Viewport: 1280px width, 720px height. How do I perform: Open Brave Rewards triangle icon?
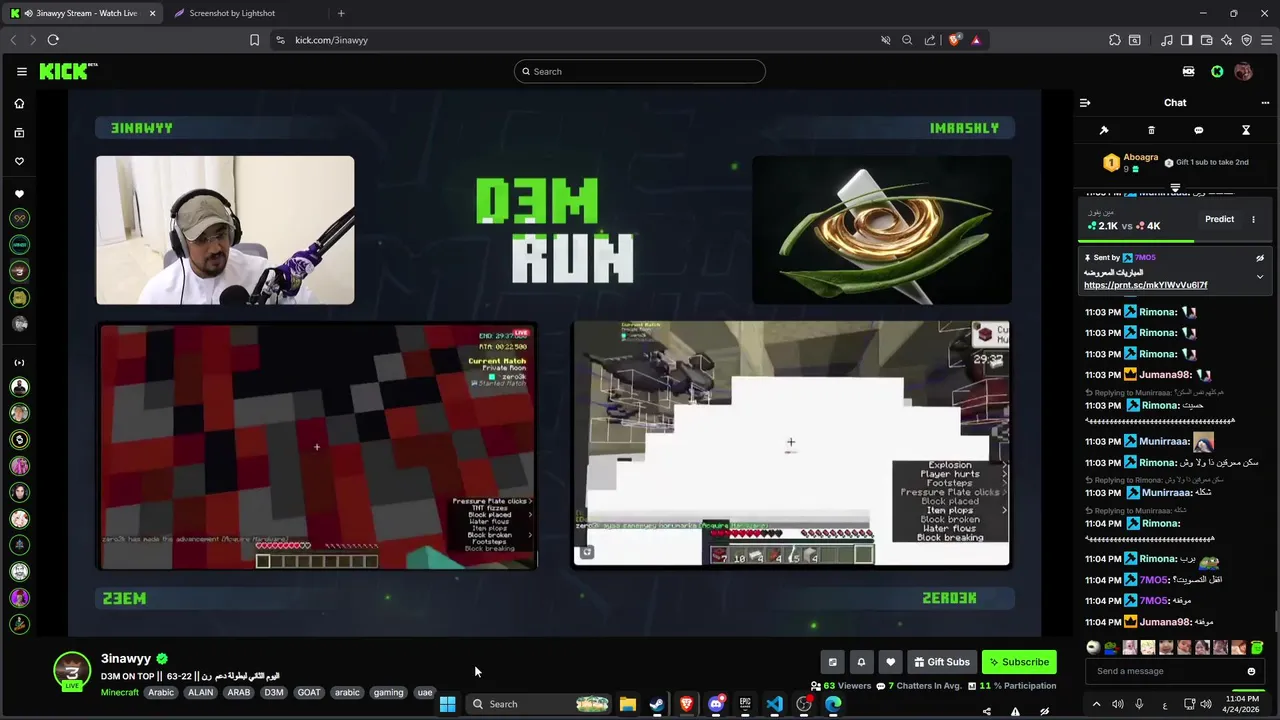[976, 40]
